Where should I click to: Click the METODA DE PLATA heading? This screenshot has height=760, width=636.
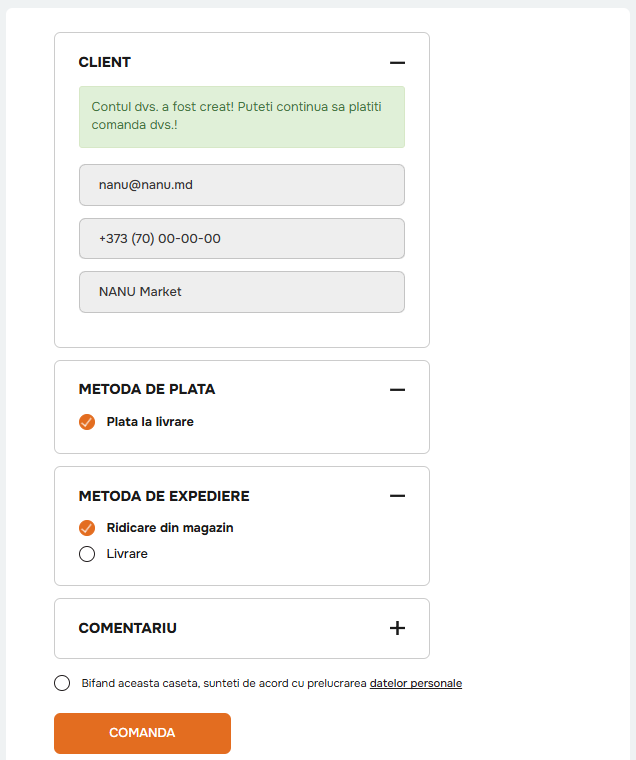[147, 390]
